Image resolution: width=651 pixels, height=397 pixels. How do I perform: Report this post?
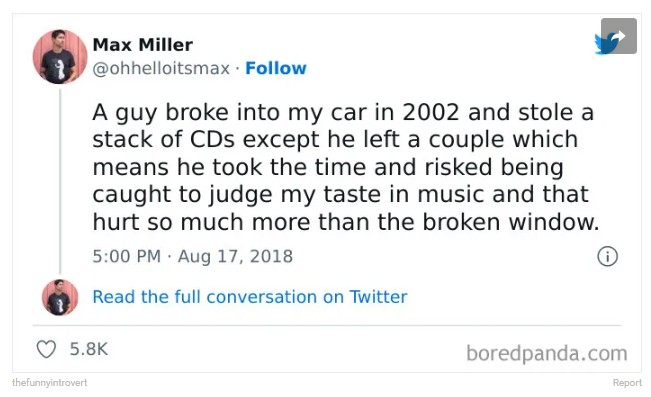[627, 382]
